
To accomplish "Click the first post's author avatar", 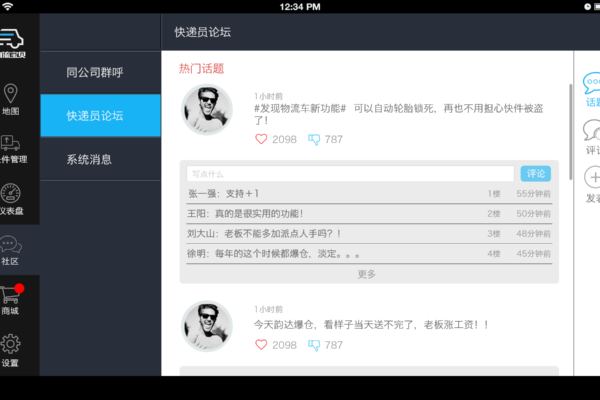I will coord(207,109).
